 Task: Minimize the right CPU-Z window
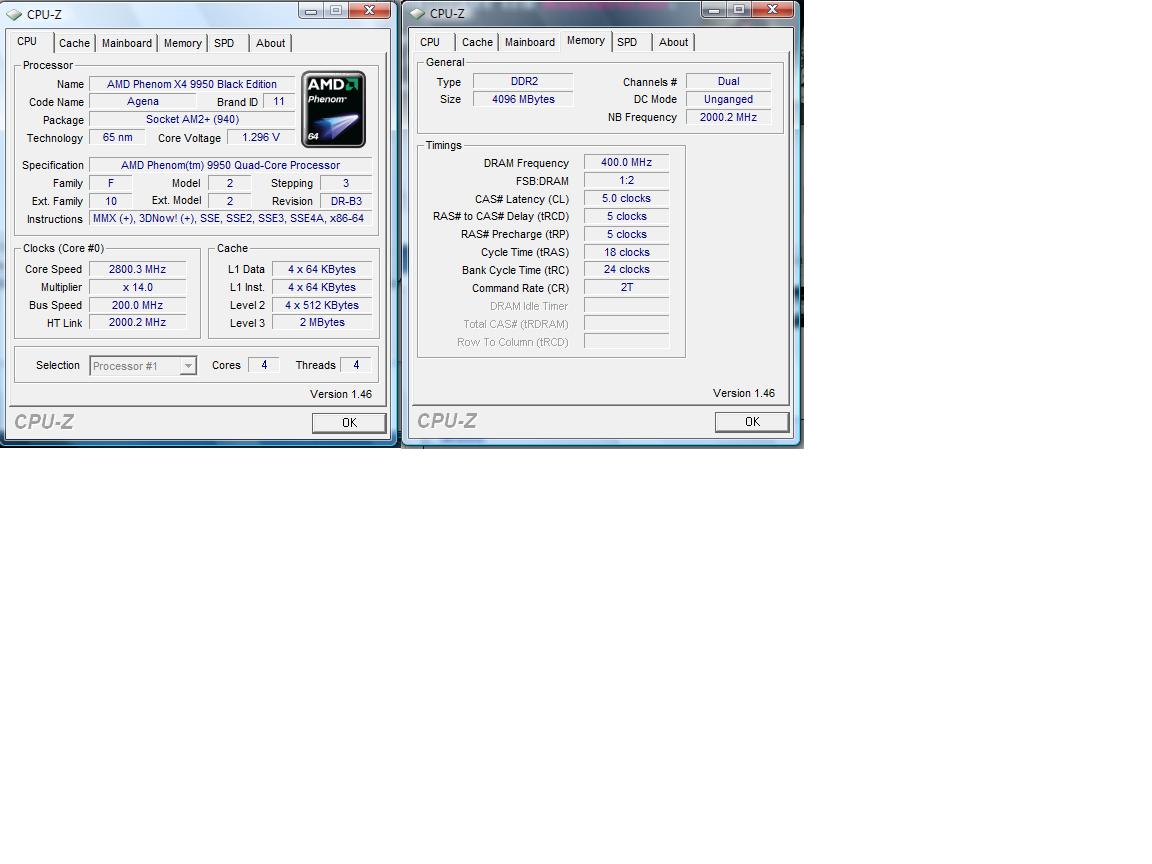pos(713,10)
